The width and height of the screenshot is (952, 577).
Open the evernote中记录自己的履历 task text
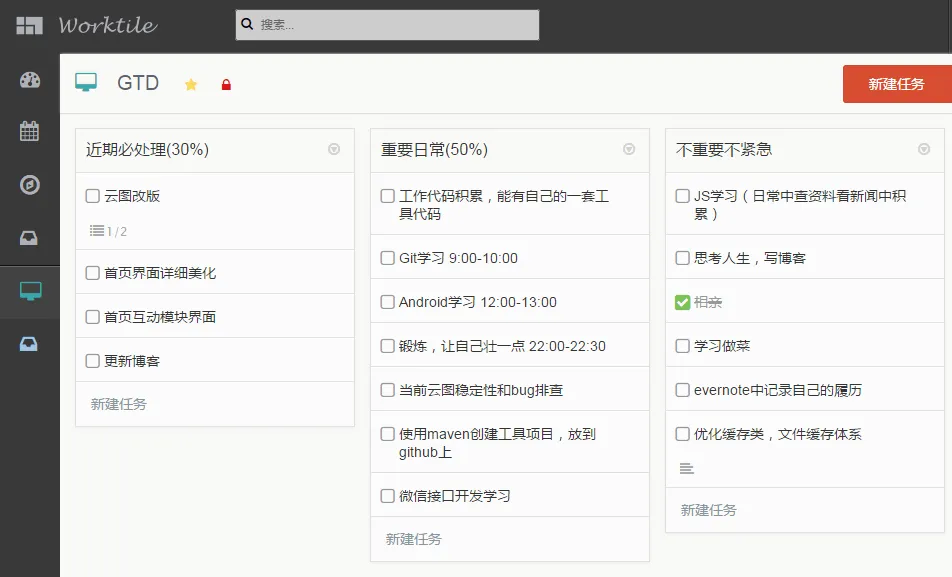[778, 390]
